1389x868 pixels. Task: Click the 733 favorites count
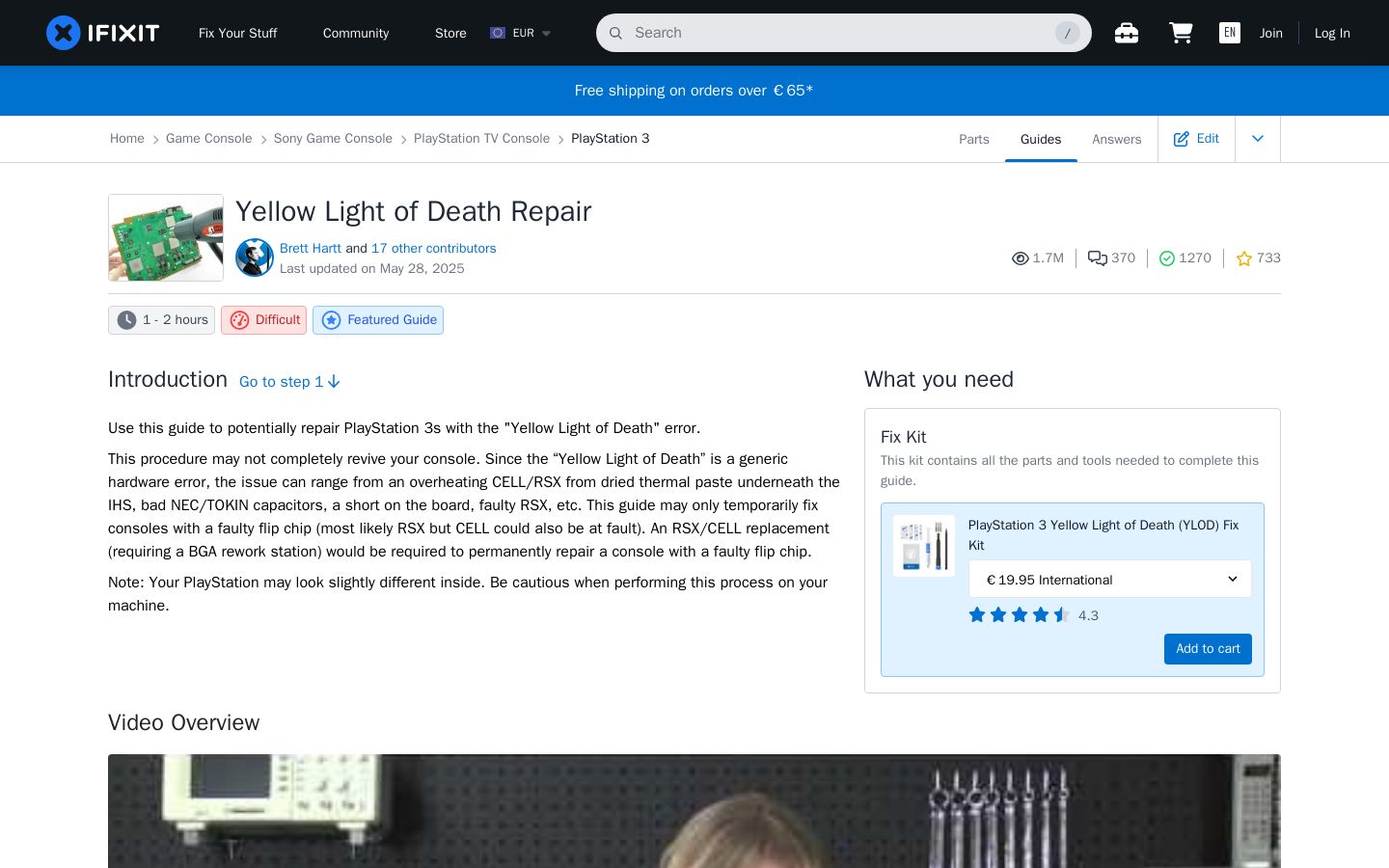[x=1268, y=258]
